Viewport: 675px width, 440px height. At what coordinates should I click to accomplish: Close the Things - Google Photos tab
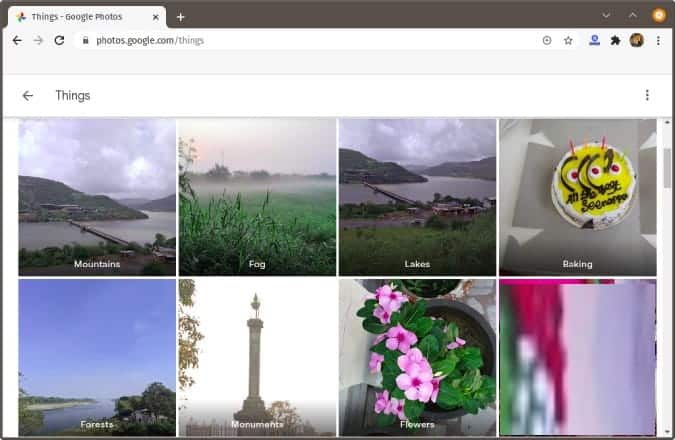[156, 17]
